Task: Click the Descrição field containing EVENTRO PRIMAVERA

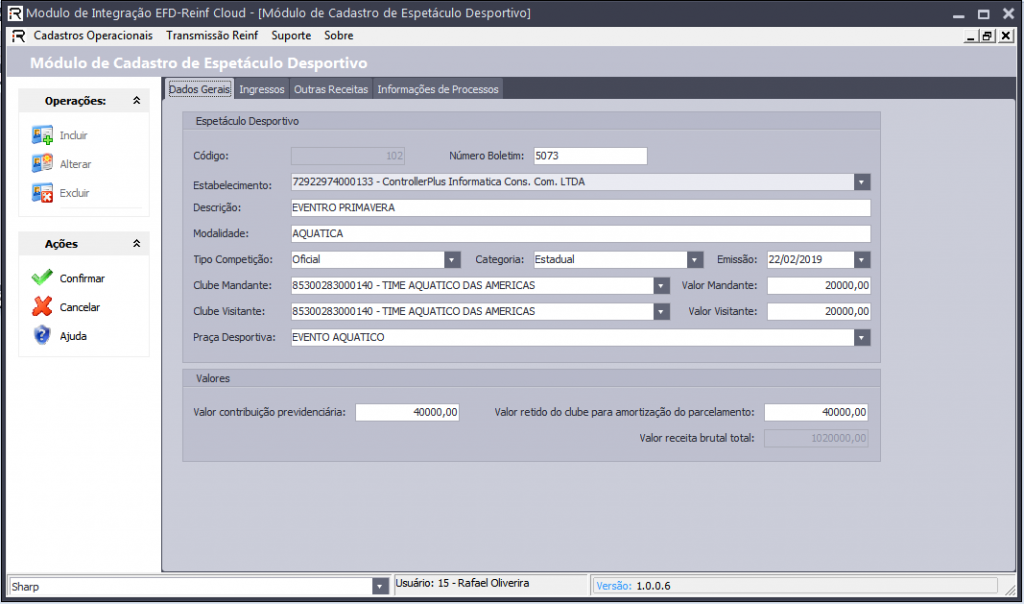Action: tap(581, 208)
